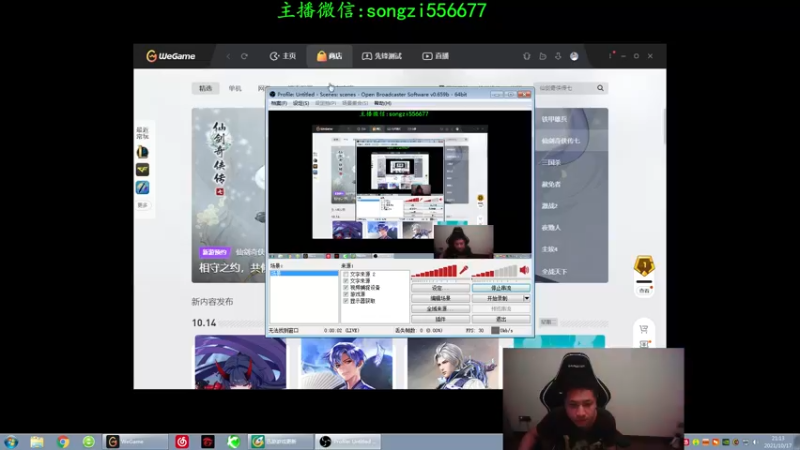Open the silver-haired character game card
Screen dimensions: 800x450
click(453, 362)
